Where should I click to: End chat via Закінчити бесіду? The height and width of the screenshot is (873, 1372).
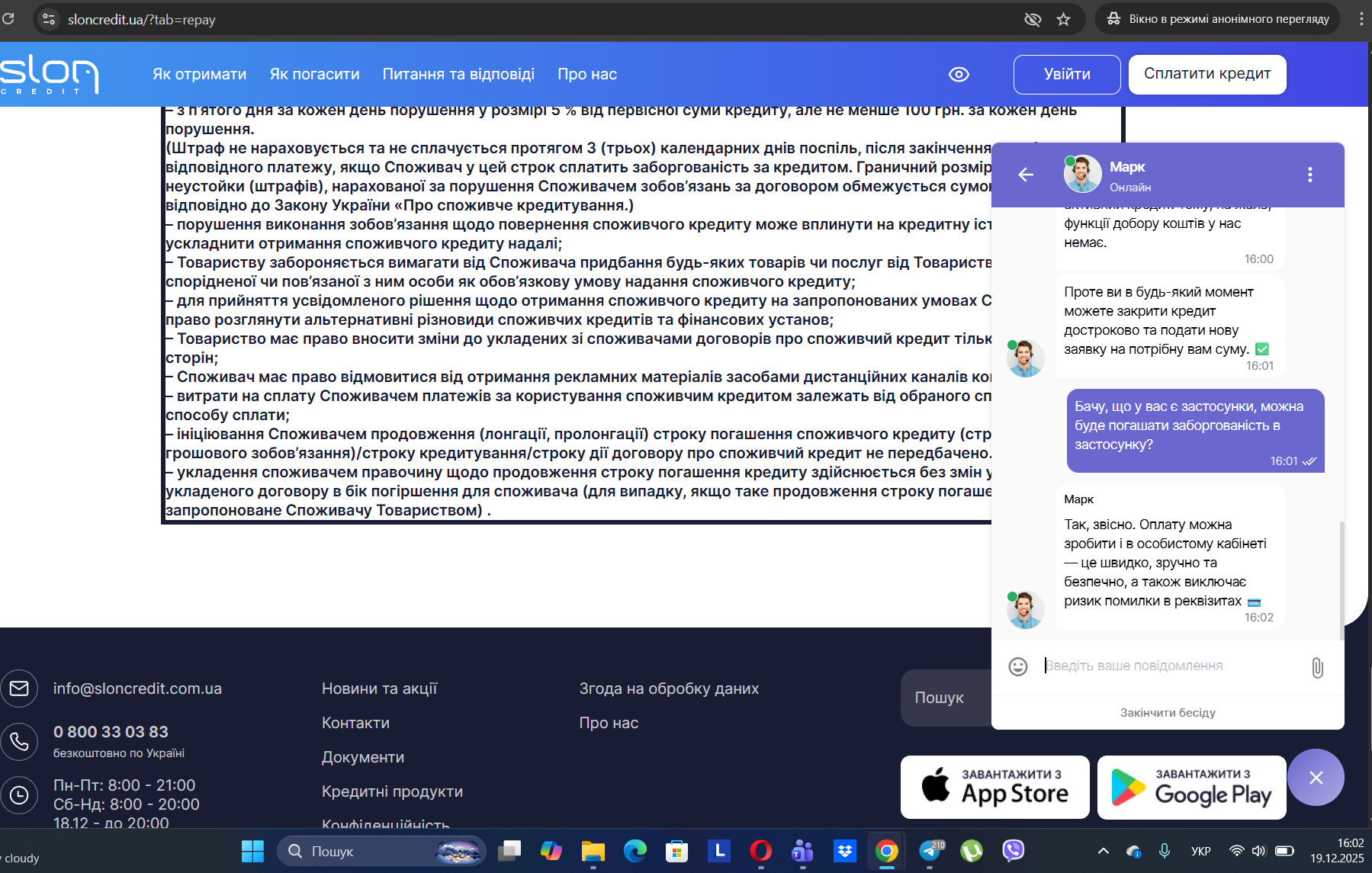(1168, 713)
